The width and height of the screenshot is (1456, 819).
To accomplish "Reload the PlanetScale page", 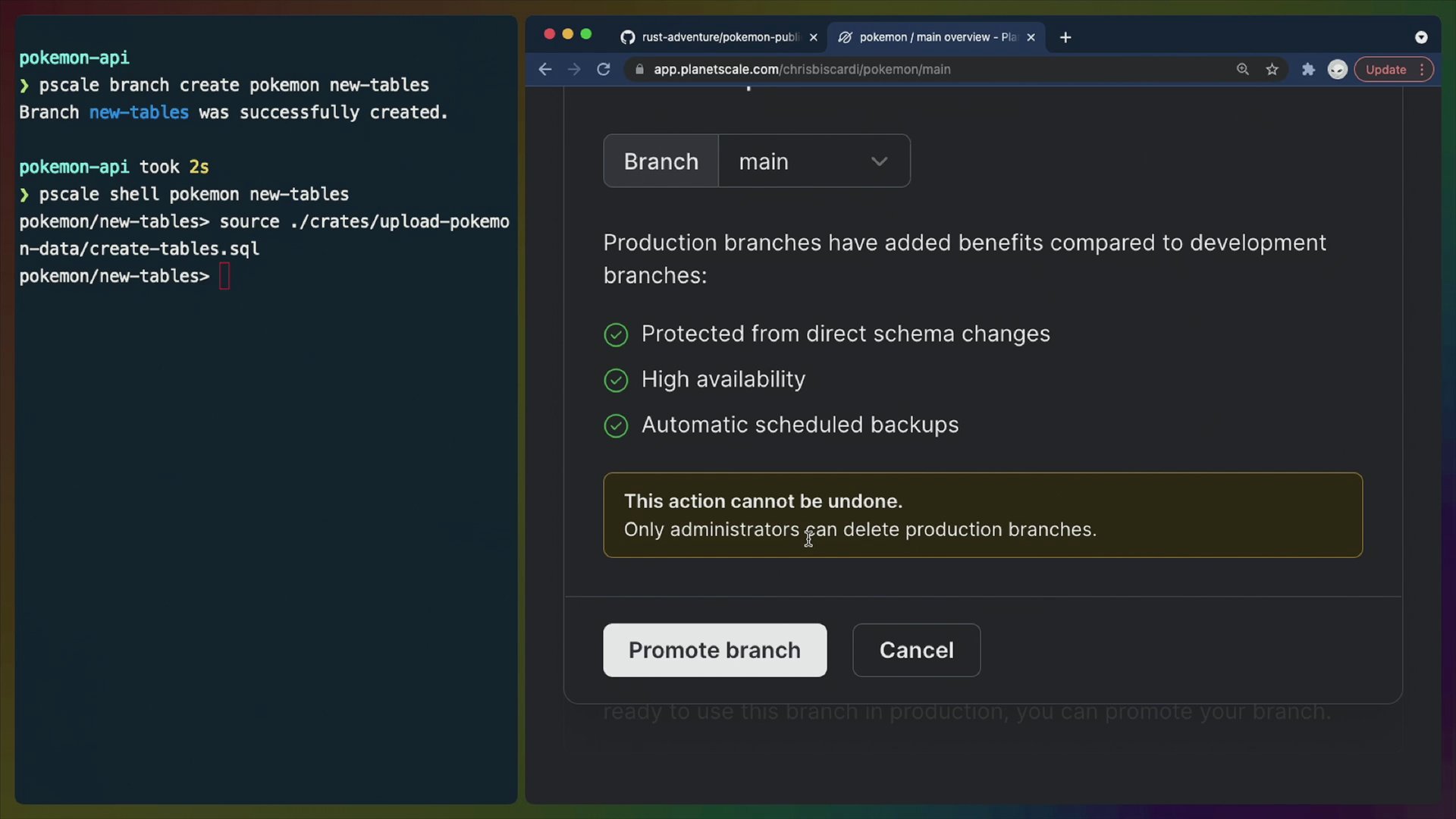I will tap(604, 69).
